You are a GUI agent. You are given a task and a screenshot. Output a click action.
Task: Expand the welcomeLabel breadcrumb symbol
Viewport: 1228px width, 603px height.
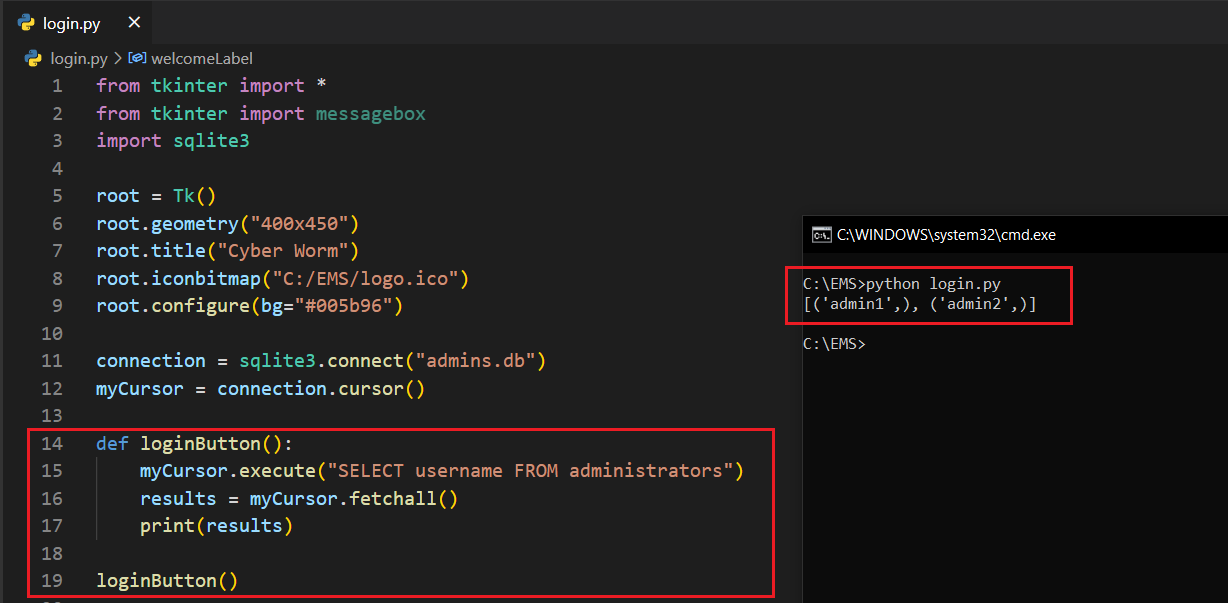[201, 58]
